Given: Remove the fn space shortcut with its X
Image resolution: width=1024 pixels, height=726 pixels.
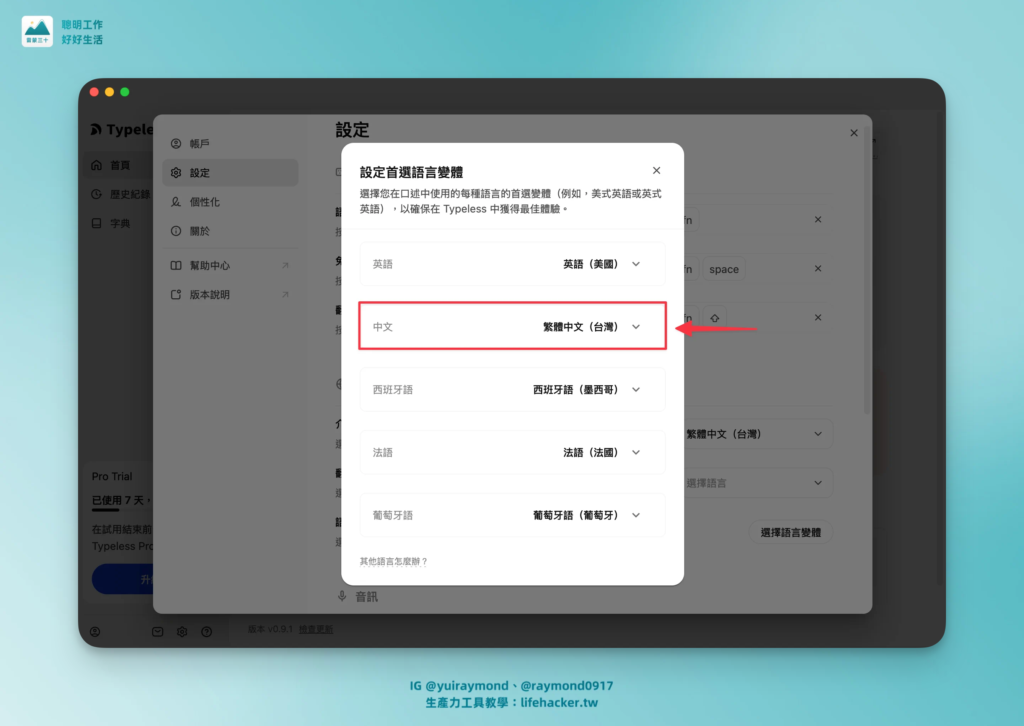Looking at the screenshot, I should 817,268.
